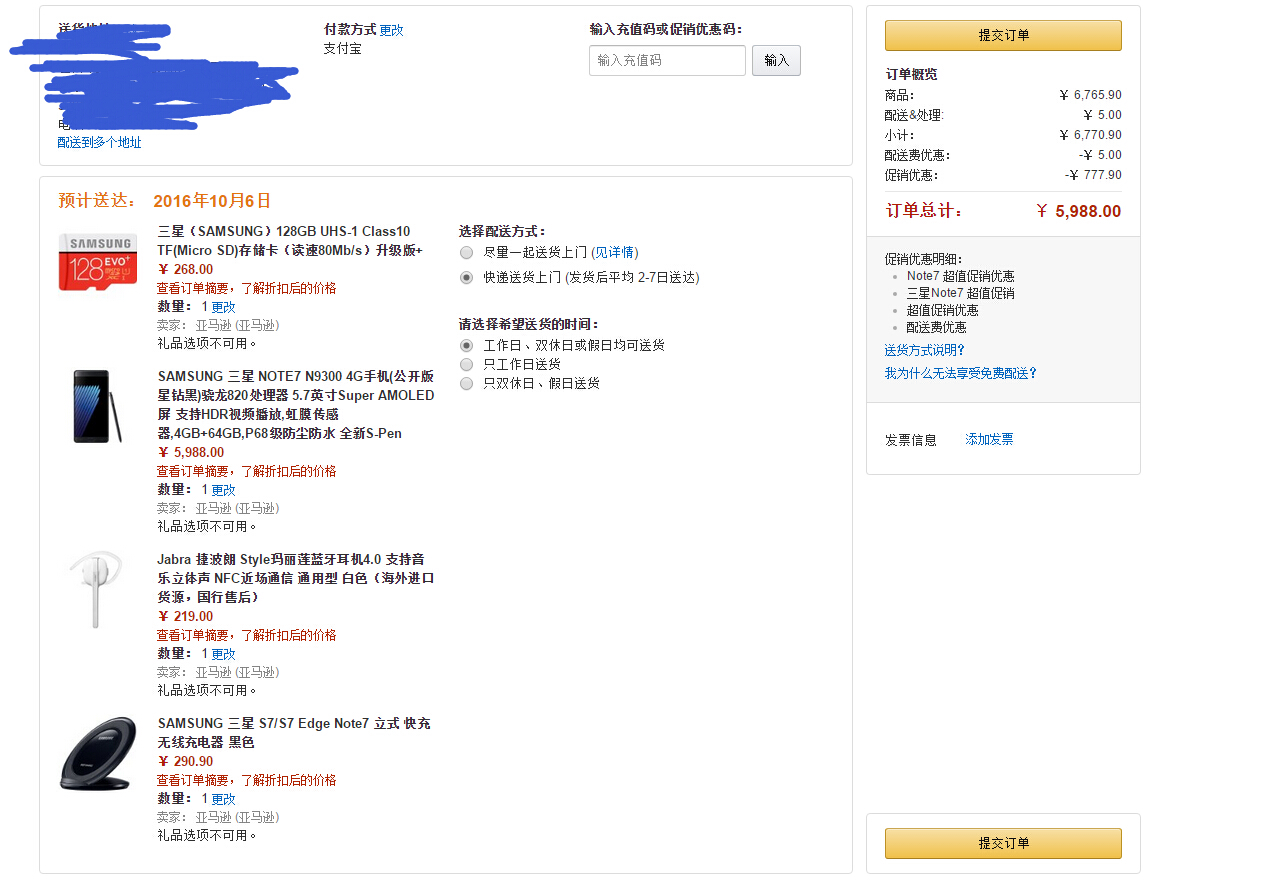1273x884 pixels.
Task: Click the Jabra Bluetooth headset image
Action: coord(96,589)
